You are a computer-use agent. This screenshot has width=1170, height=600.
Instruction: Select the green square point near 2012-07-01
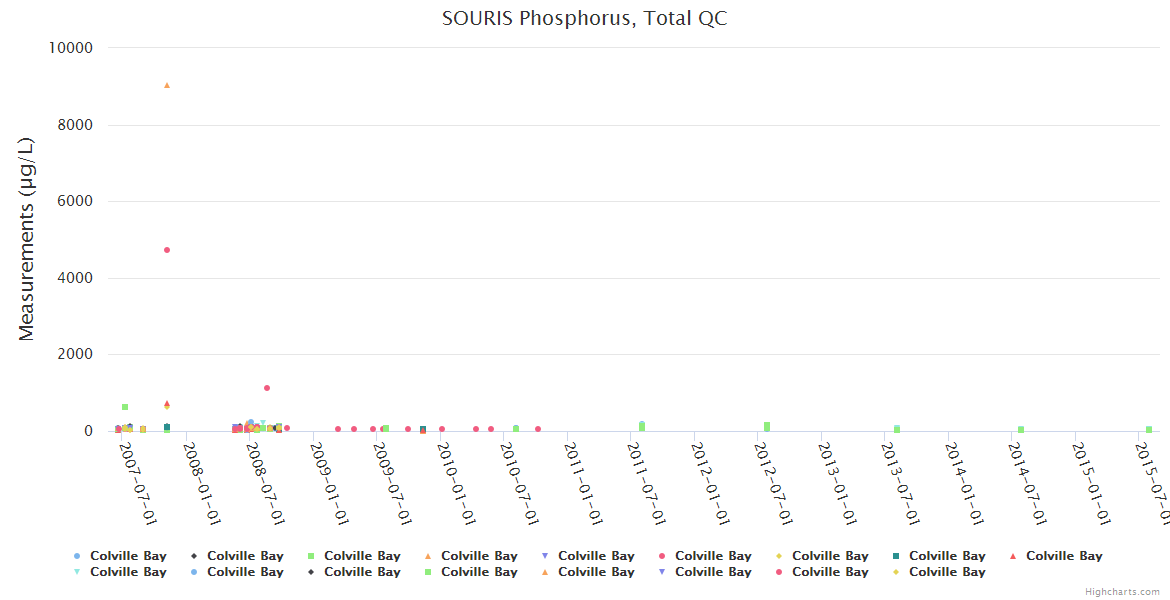point(767,426)
